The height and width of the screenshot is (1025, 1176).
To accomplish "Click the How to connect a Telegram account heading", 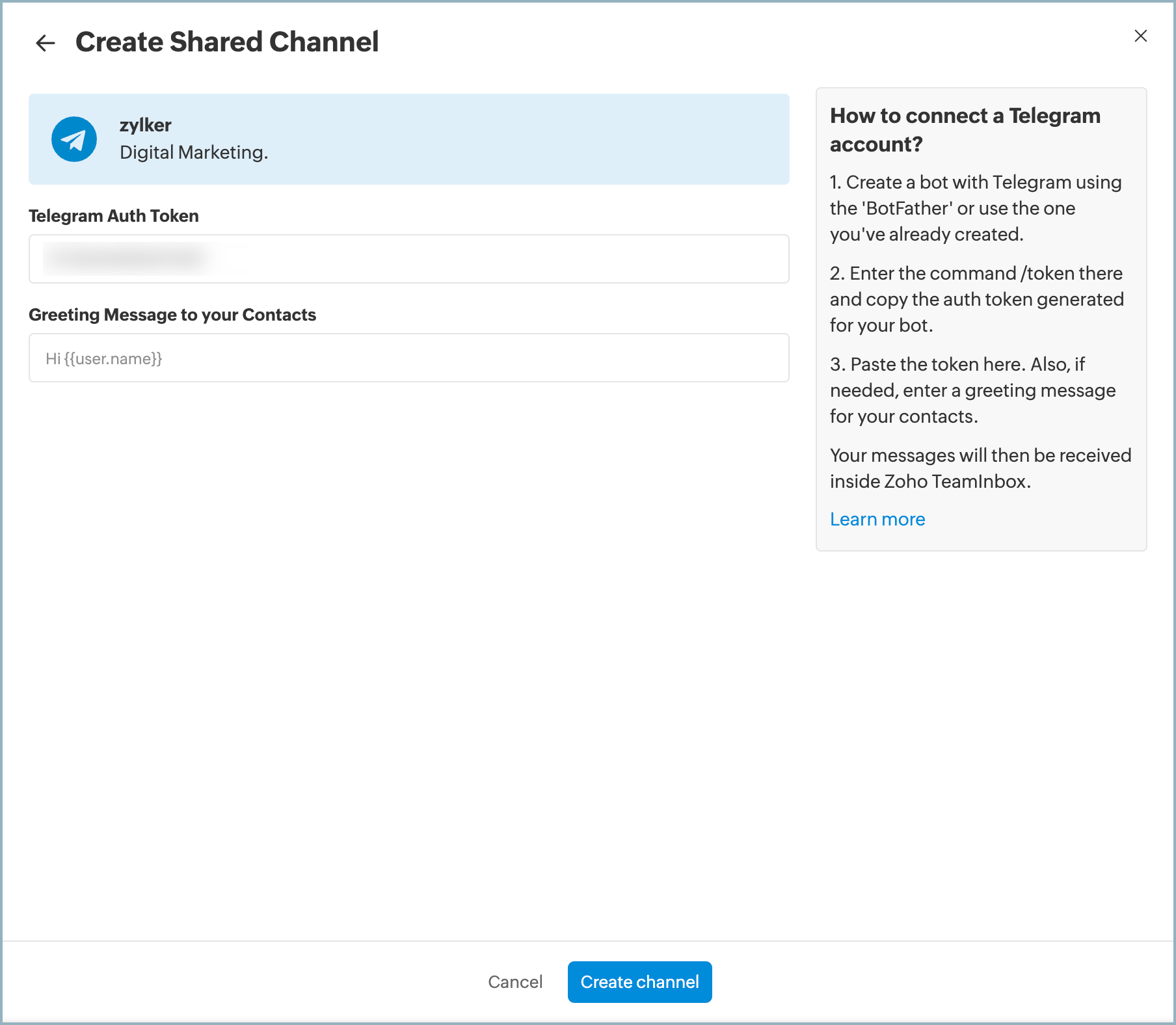I will [965, 129].
